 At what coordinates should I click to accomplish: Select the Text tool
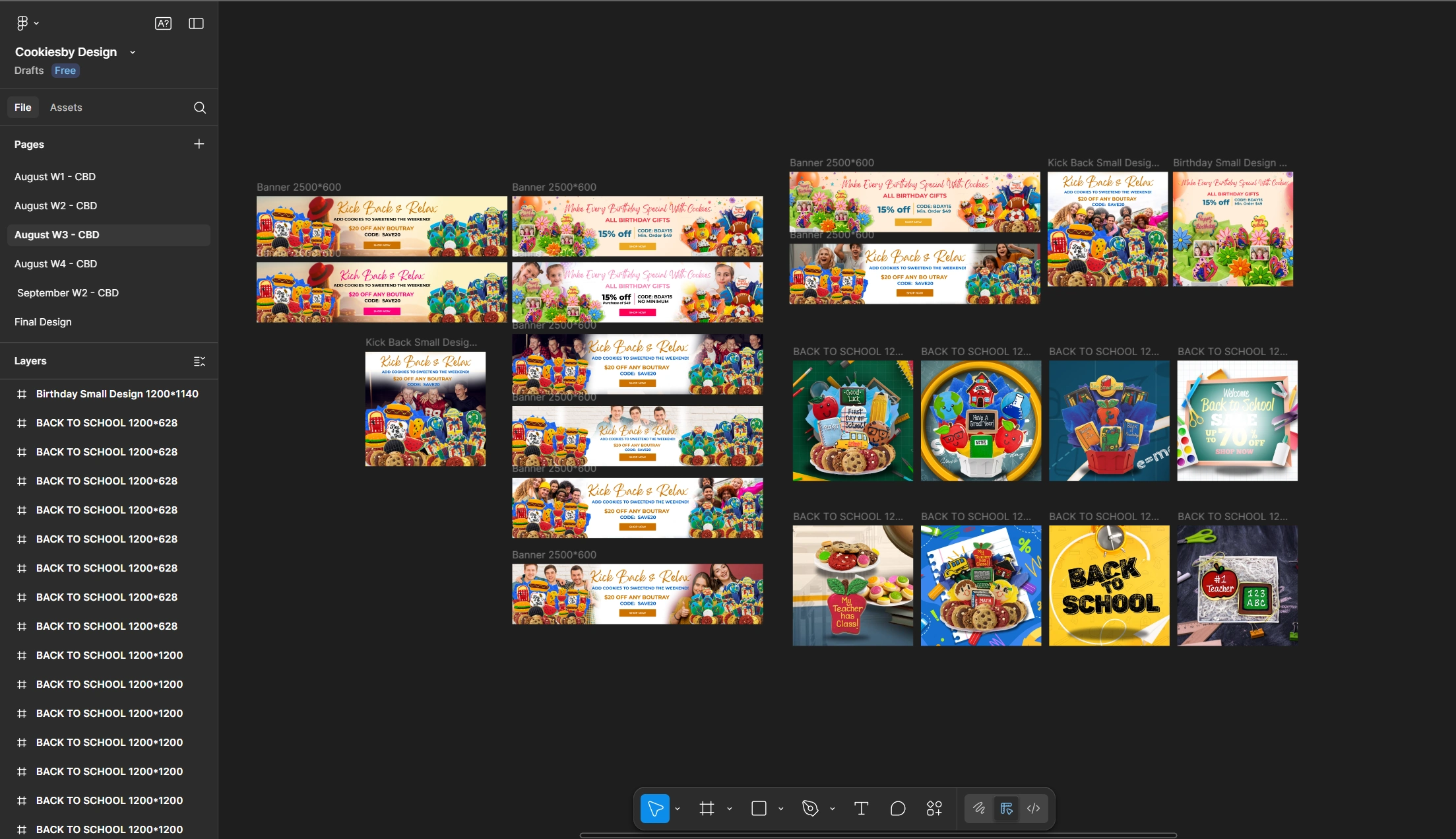861,808
